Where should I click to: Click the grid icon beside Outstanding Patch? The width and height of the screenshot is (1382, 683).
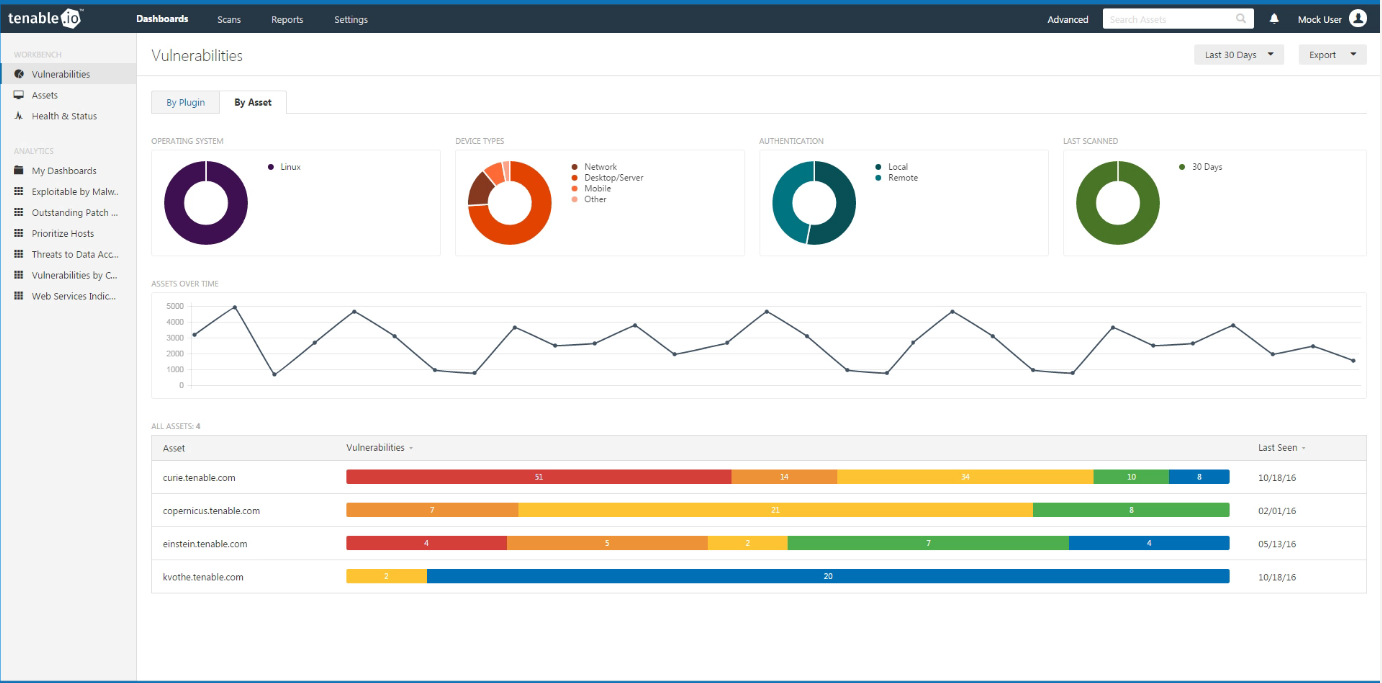(x=19, y=213)
